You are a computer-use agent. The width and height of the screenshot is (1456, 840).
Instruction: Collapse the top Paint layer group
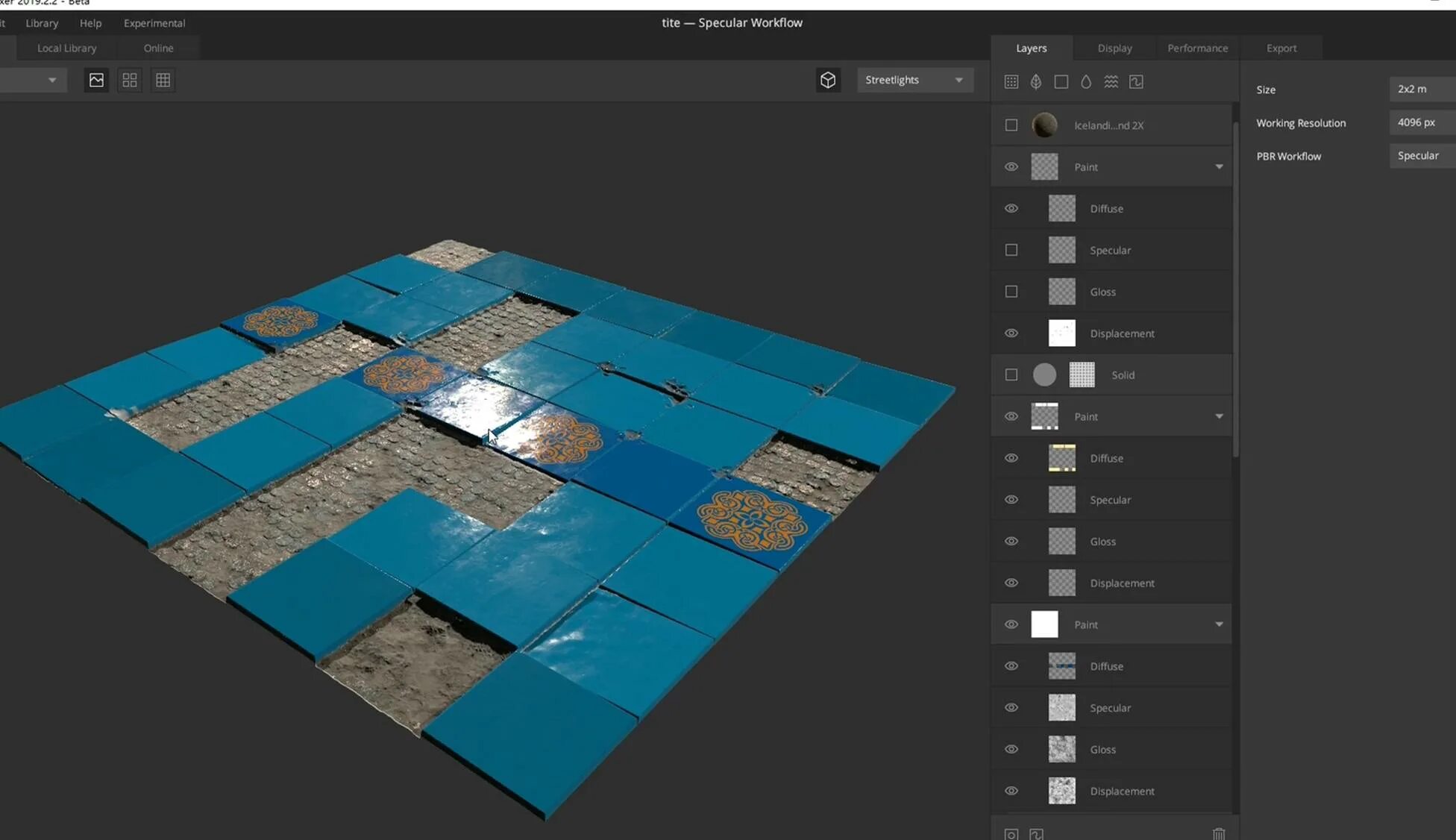click(1219, 167)
